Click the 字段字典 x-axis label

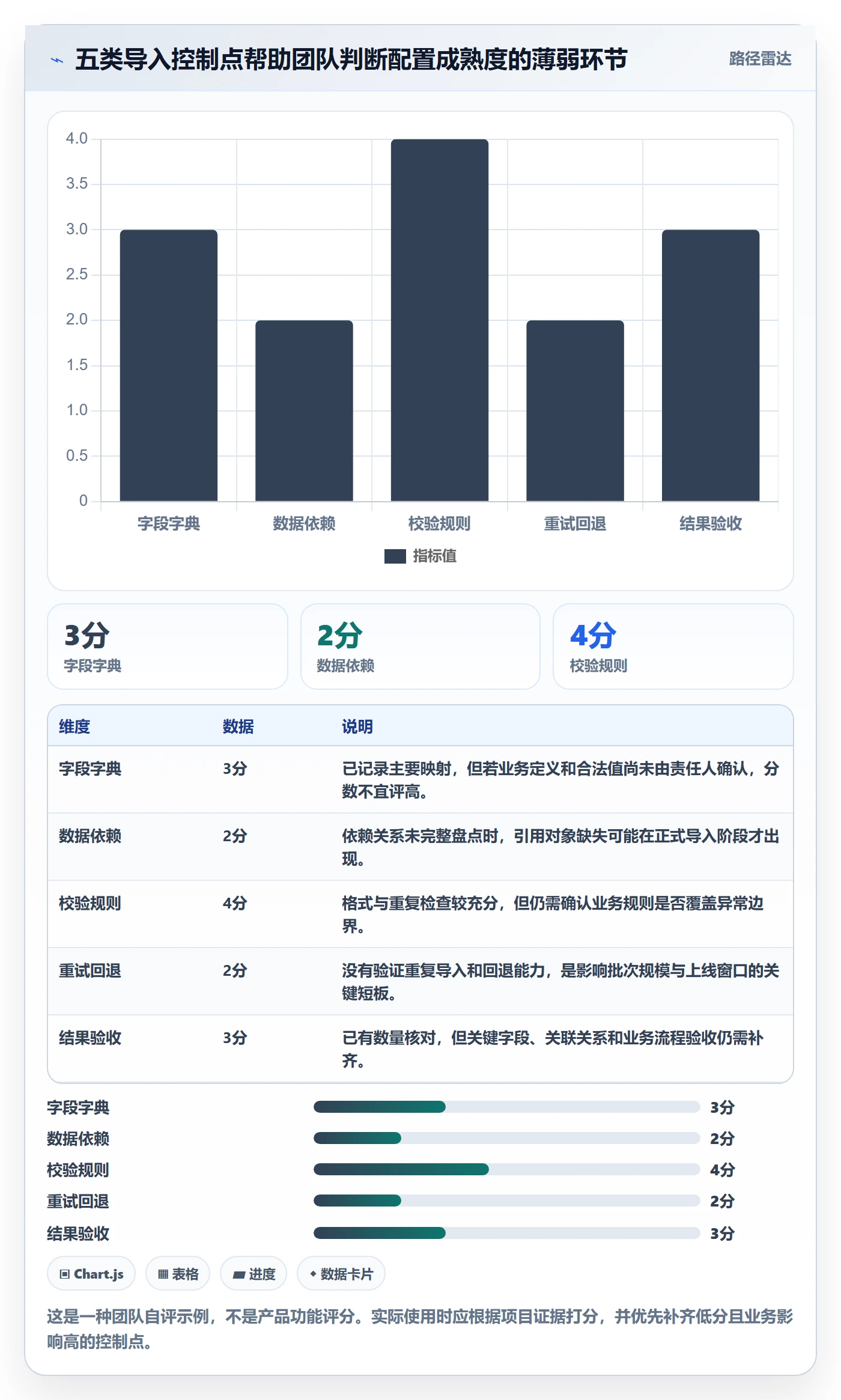click(169, 524)
